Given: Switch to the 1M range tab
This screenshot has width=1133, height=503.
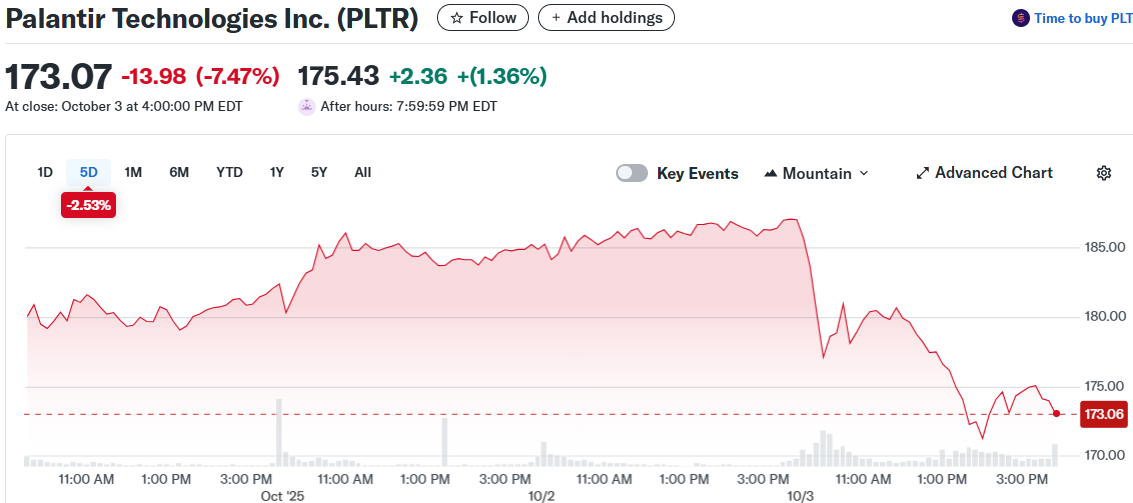Looking at the screenshot, I should [133, 172].
